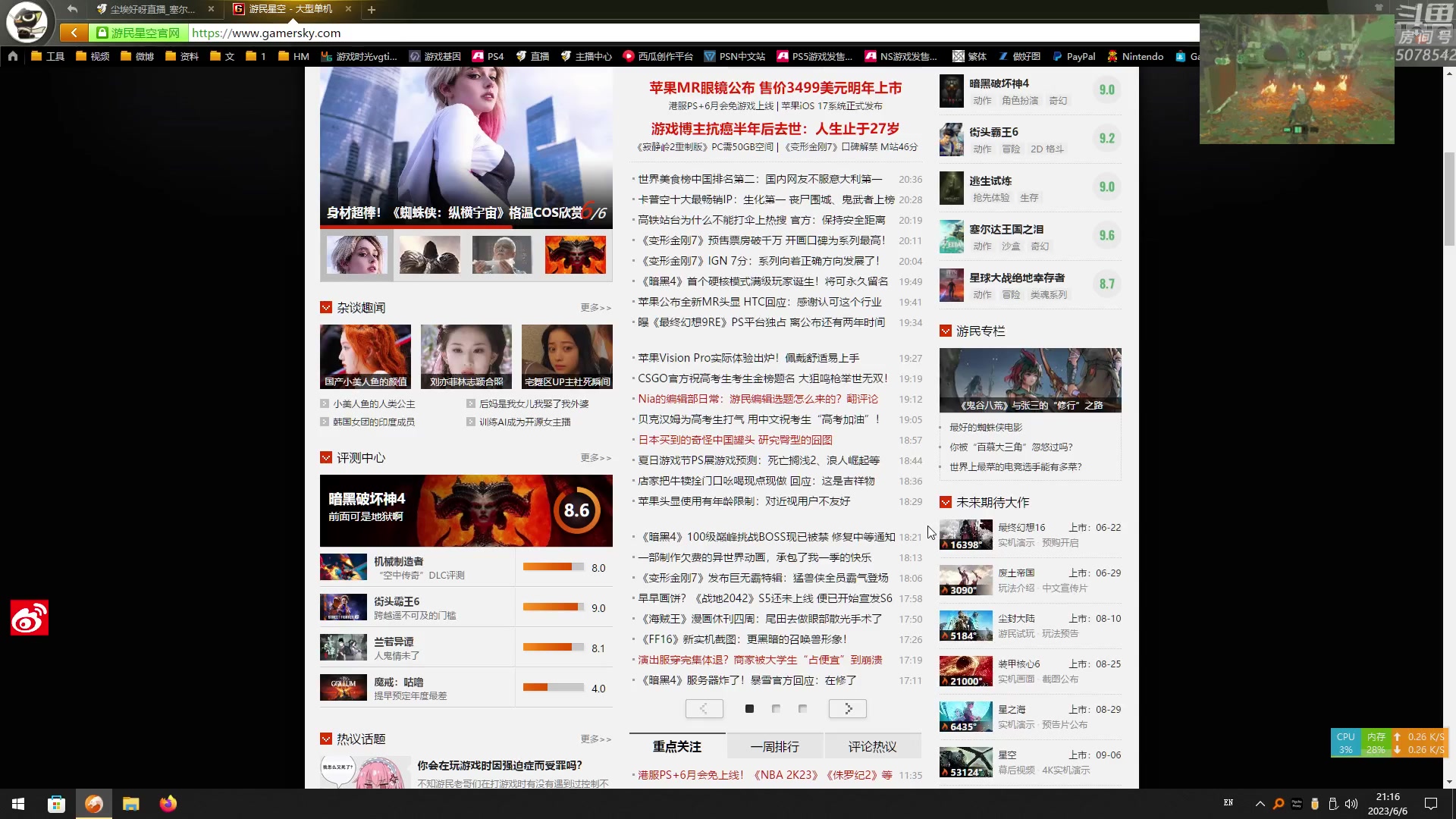Click the page vertical scrollbar thumb
Image resolution: width=1456 pixels, height=819 pixels.
click(x=1449, y=199)
